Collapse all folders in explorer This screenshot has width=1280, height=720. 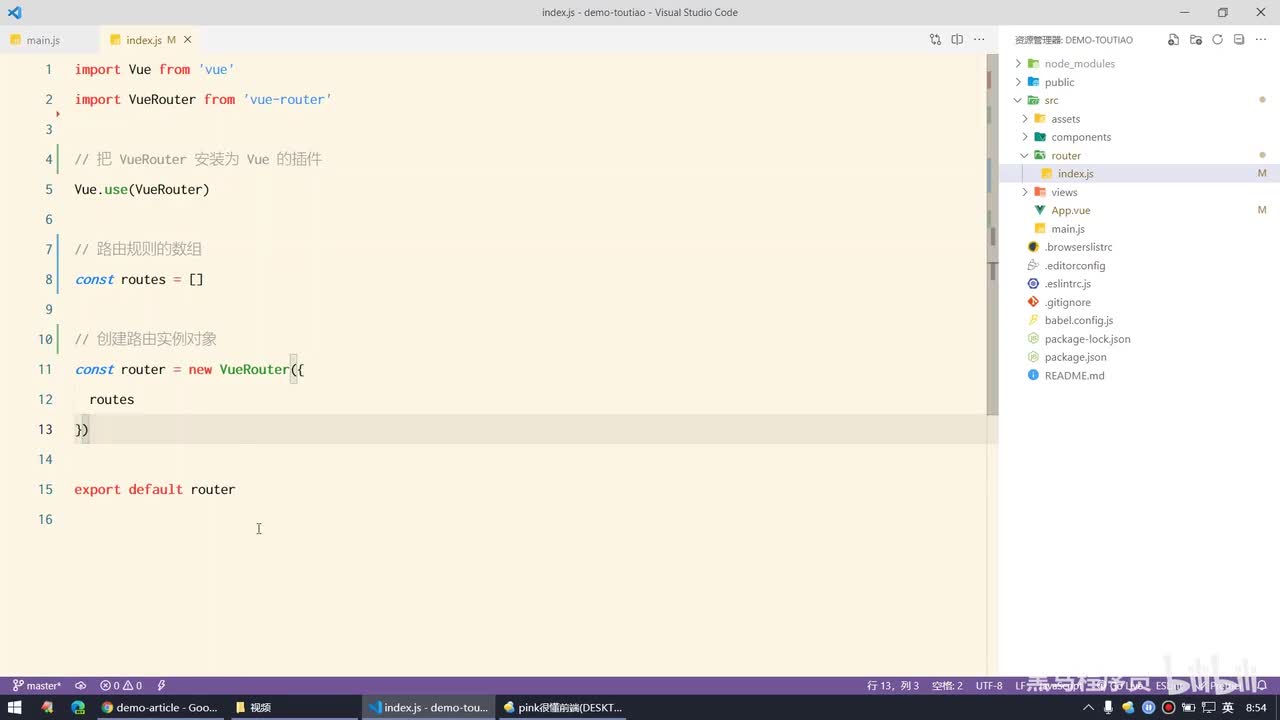tap(1239, 40)
